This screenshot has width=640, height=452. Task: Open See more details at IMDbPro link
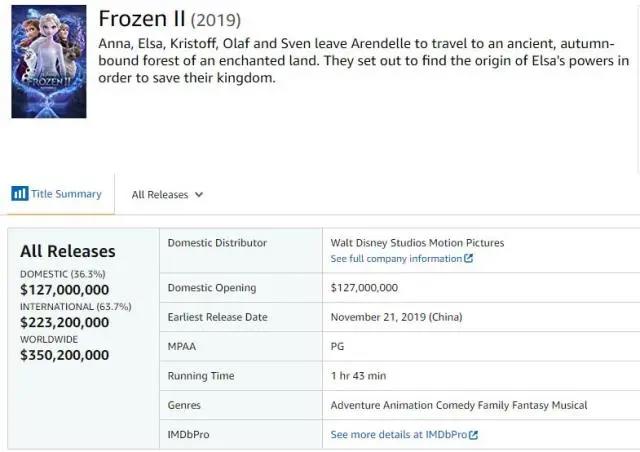(x=399, y=435)
